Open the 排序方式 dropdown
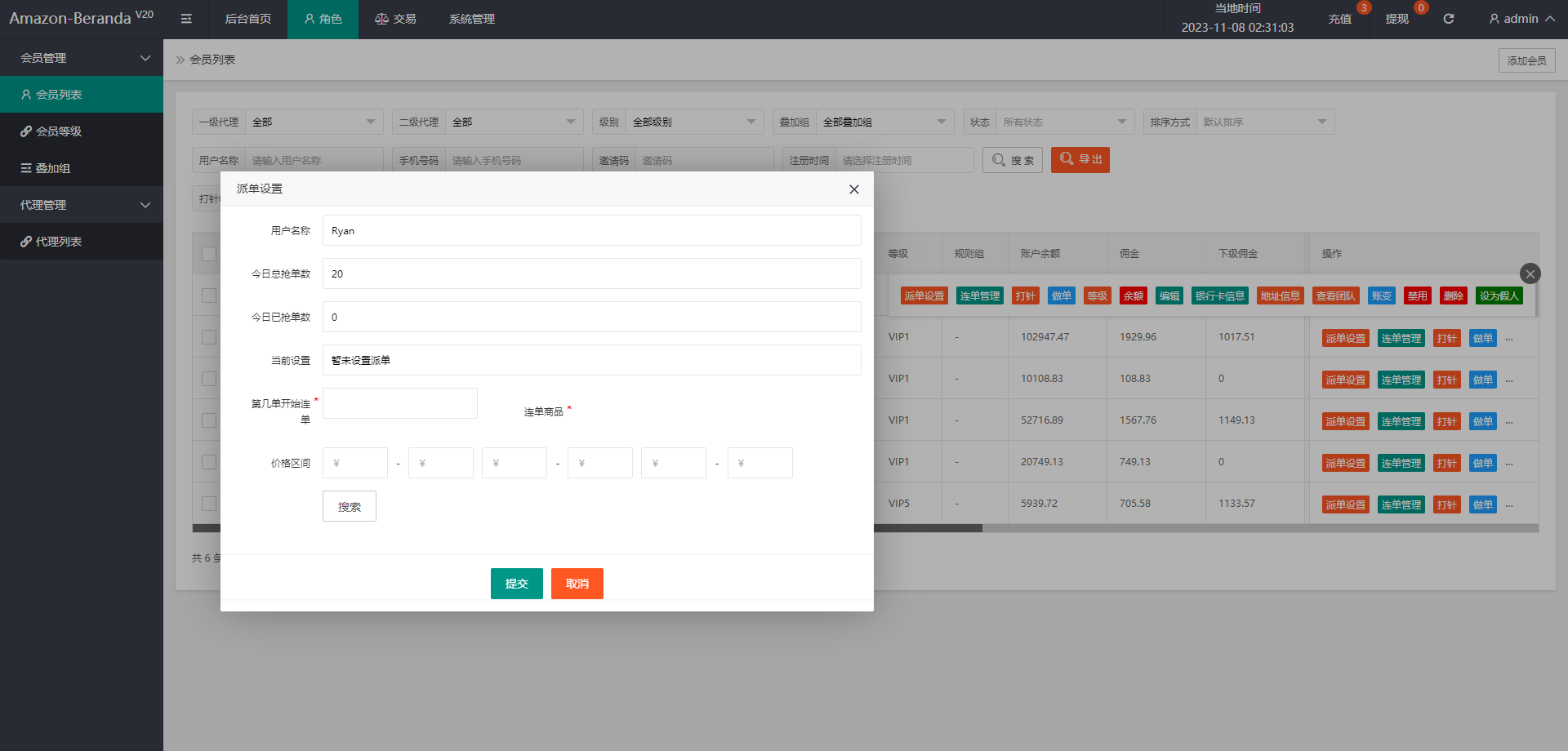 click(x=1266, y=122)
